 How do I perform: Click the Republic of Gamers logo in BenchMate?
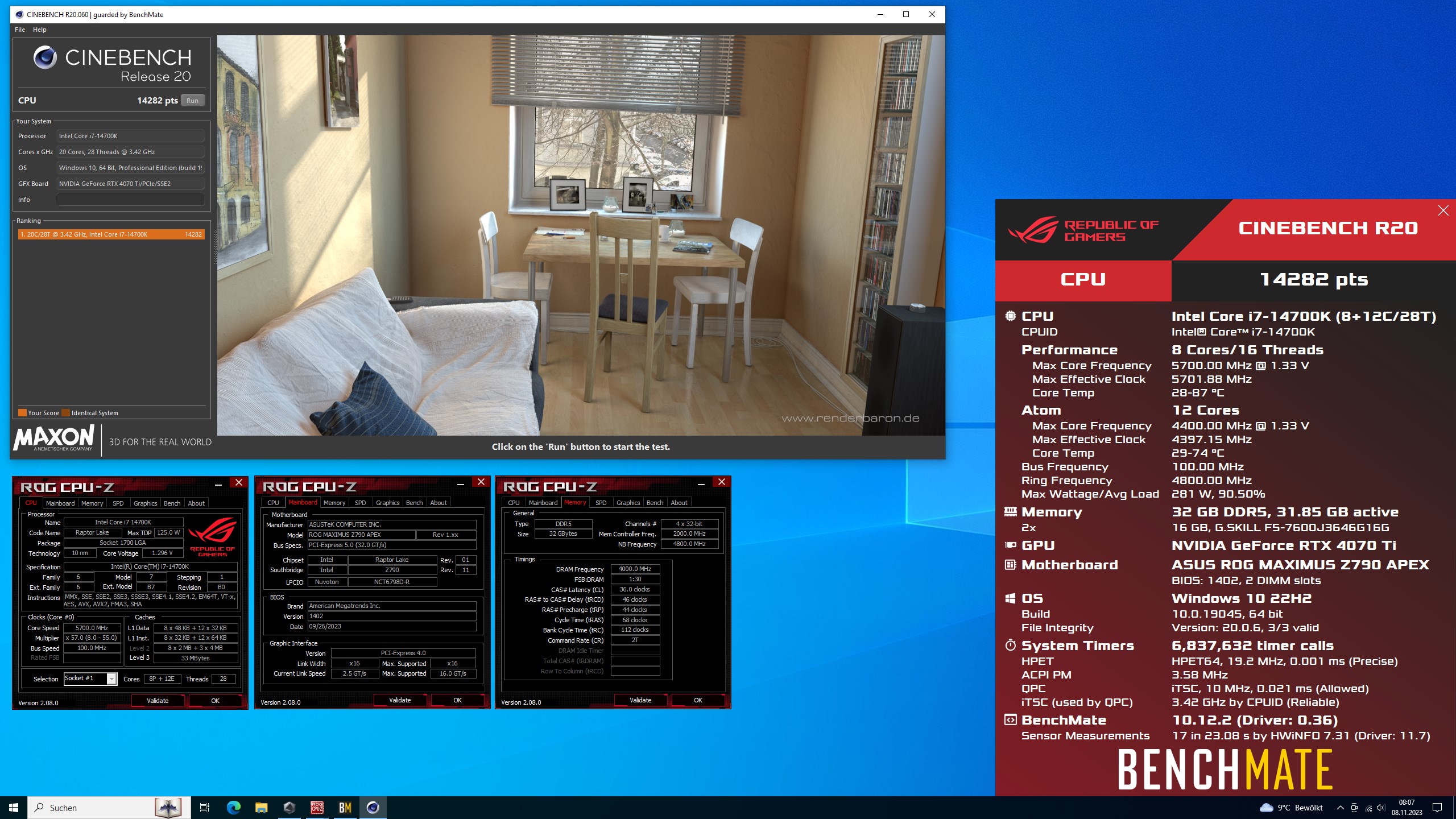click(1083, 230)
